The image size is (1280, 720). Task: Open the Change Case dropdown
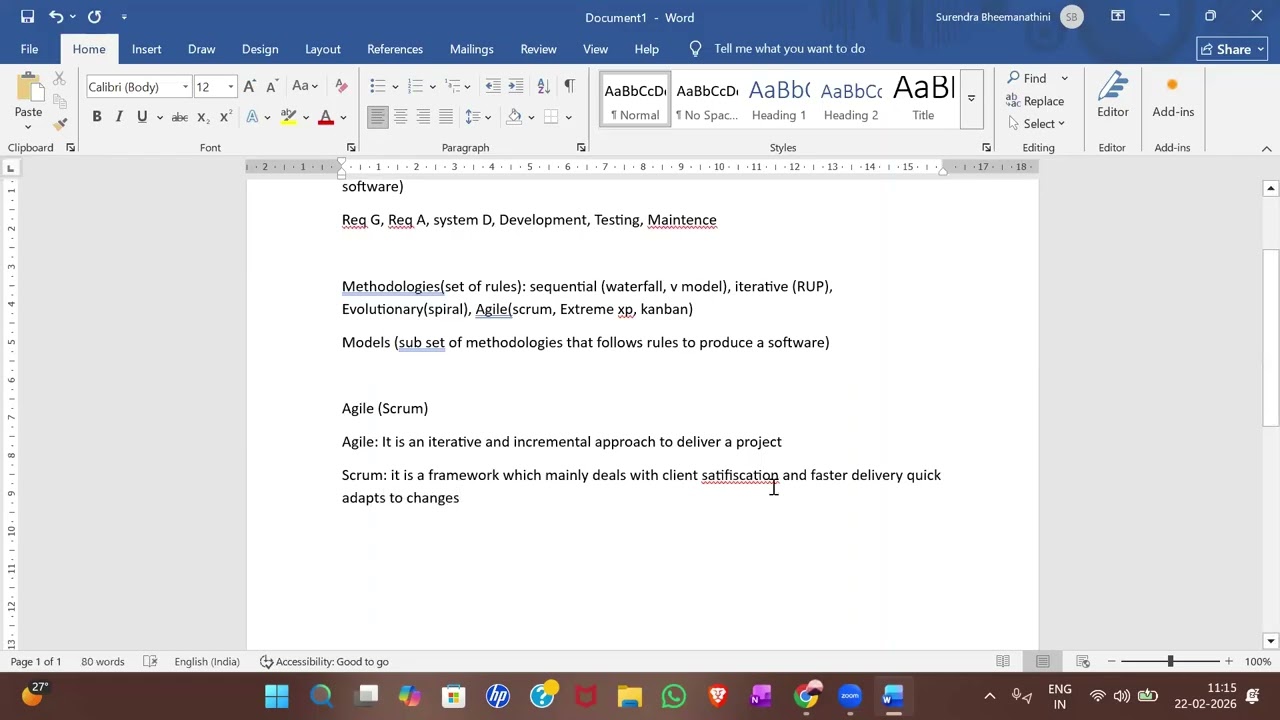click(x=305, y=87)
